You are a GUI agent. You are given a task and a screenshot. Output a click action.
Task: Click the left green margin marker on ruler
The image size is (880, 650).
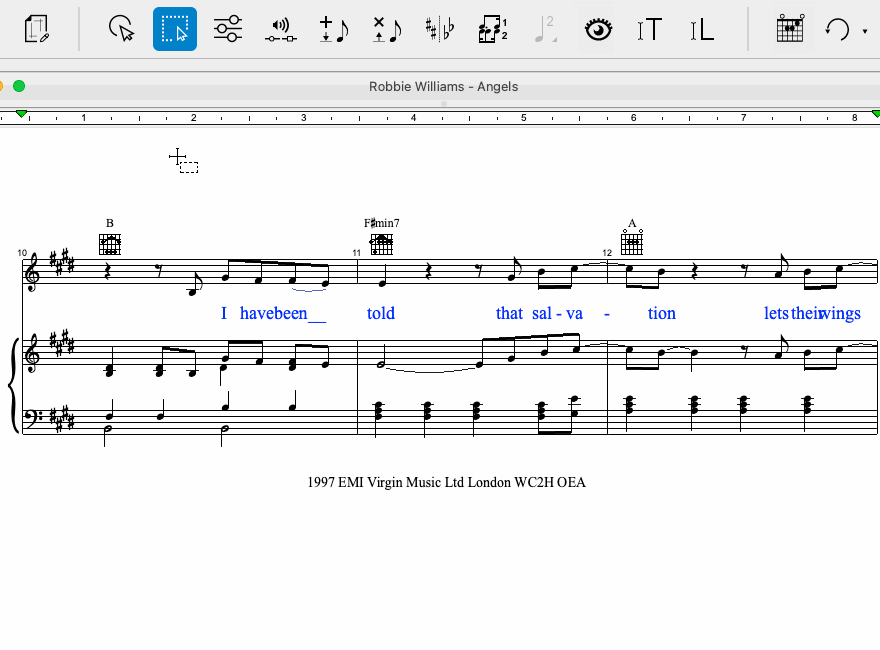21,115
